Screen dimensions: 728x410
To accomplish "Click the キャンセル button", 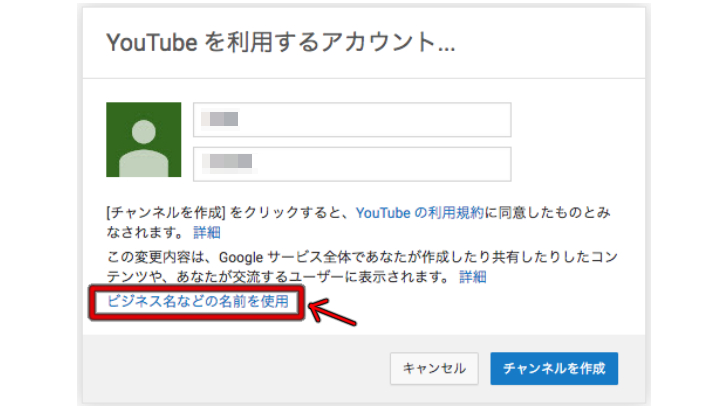I will click(434, 368).
